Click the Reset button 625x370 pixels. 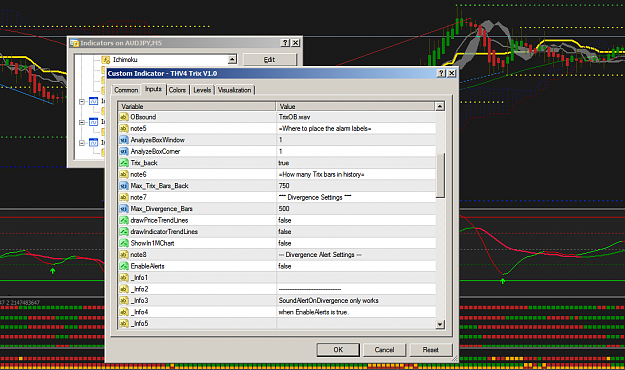pyautogui.click(x=430, y=350)
